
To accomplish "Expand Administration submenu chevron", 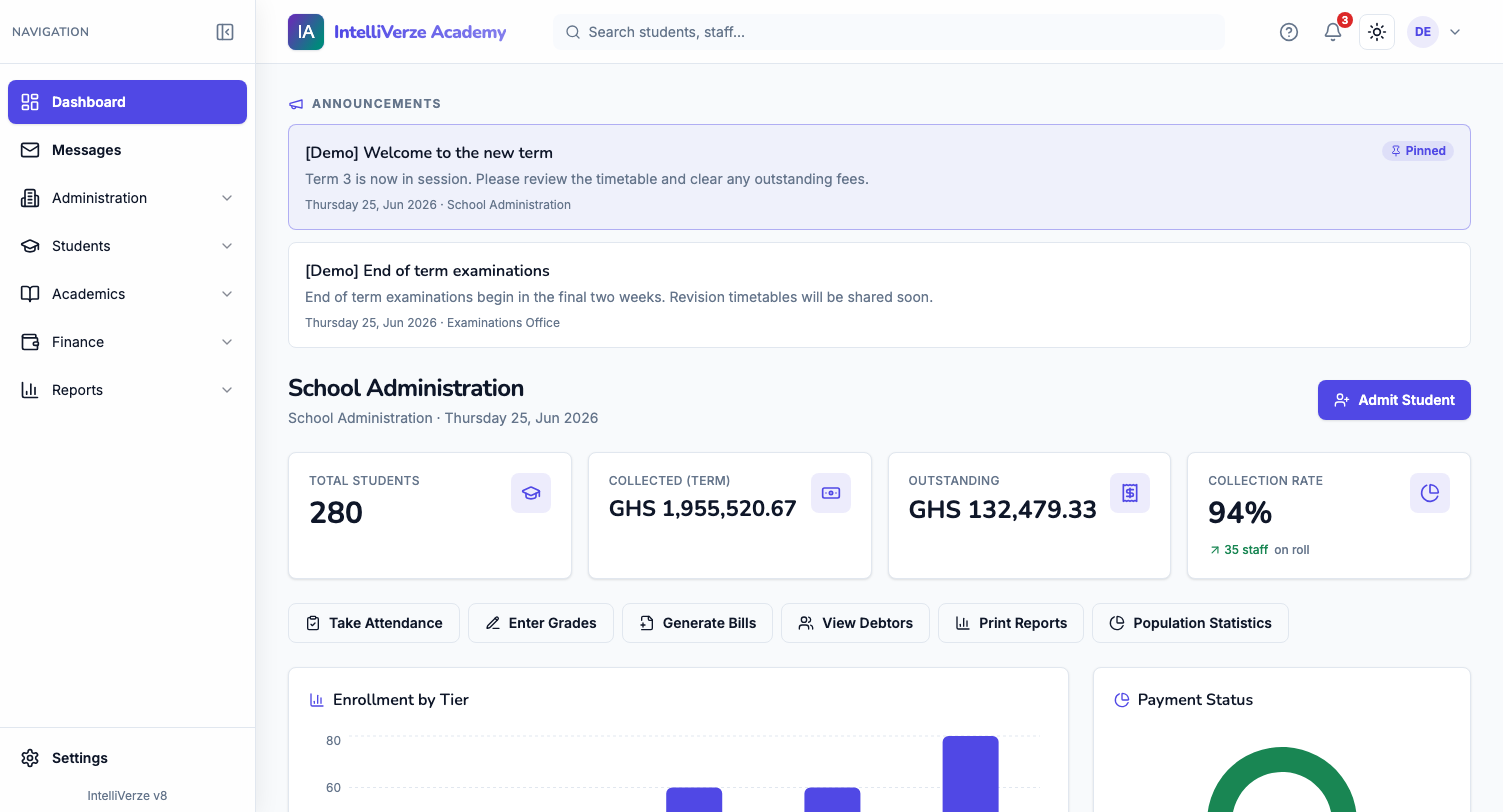I will (x=227, y=198).
